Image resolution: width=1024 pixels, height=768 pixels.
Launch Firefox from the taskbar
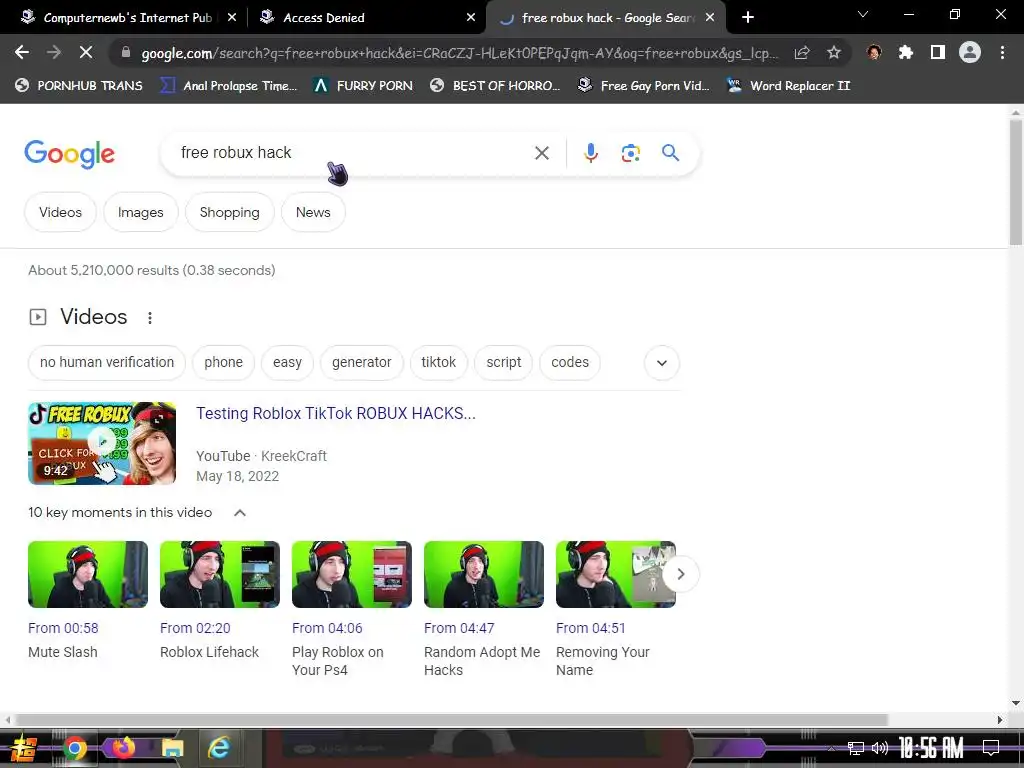pos(123,747)
